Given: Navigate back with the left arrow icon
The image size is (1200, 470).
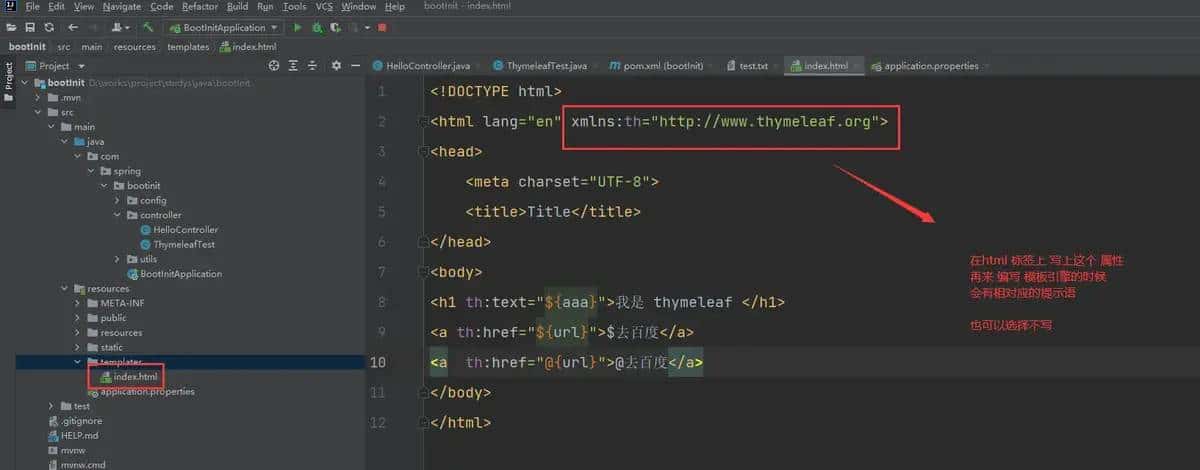Looking at the screenshot, I should coord(73,27).
